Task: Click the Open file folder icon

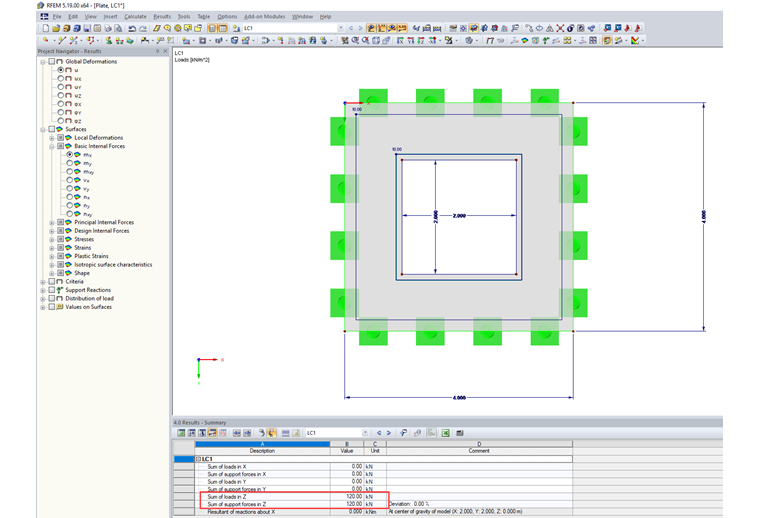Action: [x=56, y=28]
